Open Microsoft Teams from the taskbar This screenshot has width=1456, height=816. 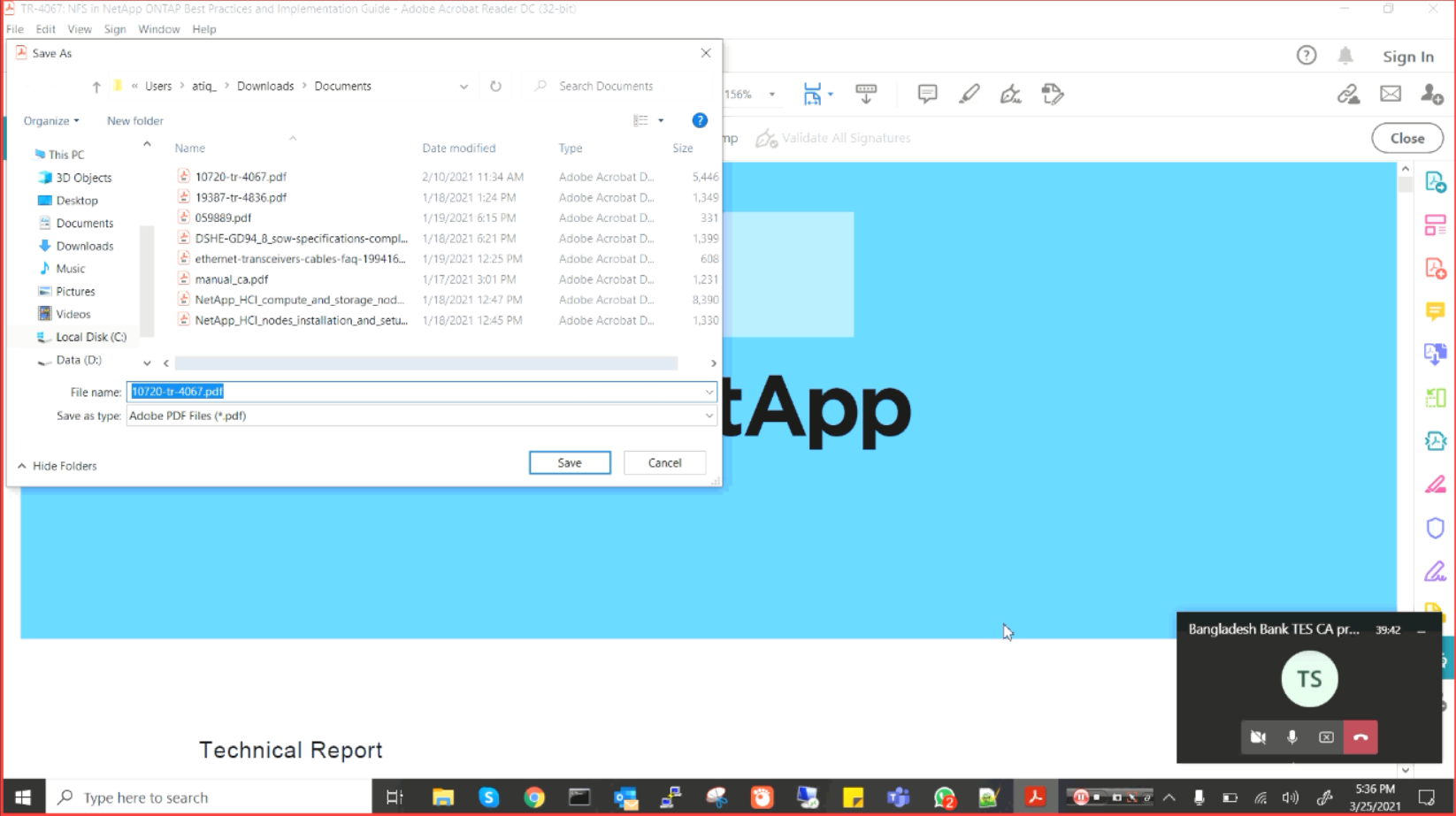tap(899, 797)
